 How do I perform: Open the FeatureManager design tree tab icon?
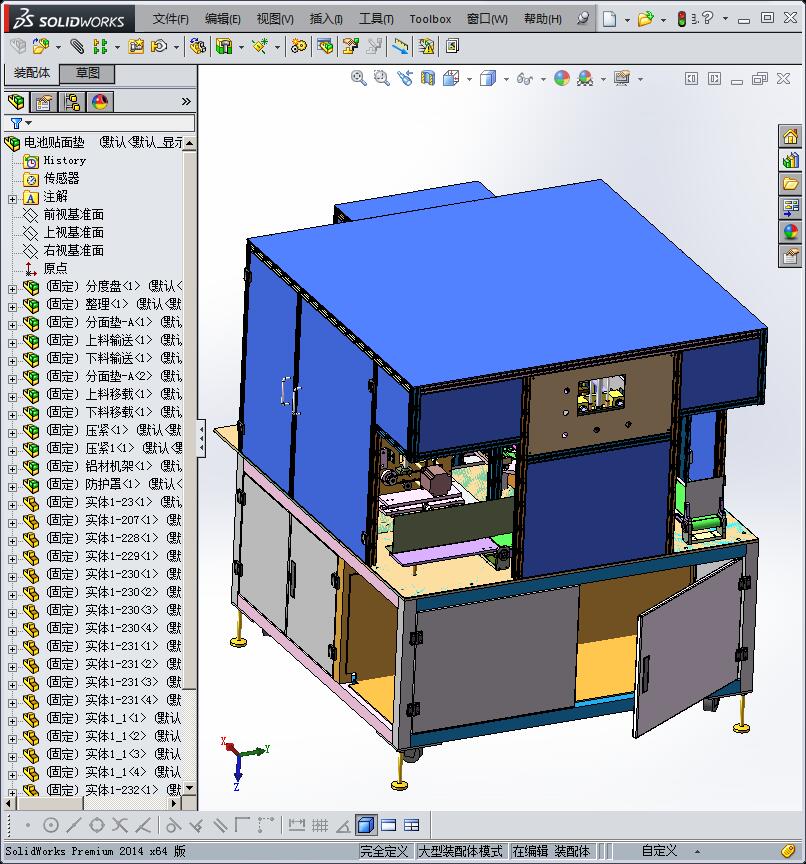tap(17, 102)
